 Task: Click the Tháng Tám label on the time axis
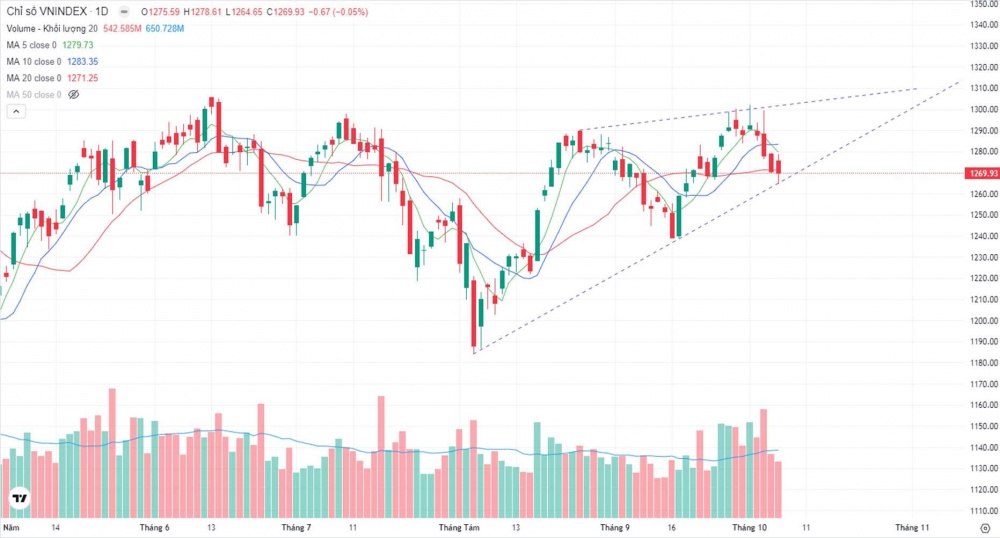460,527
